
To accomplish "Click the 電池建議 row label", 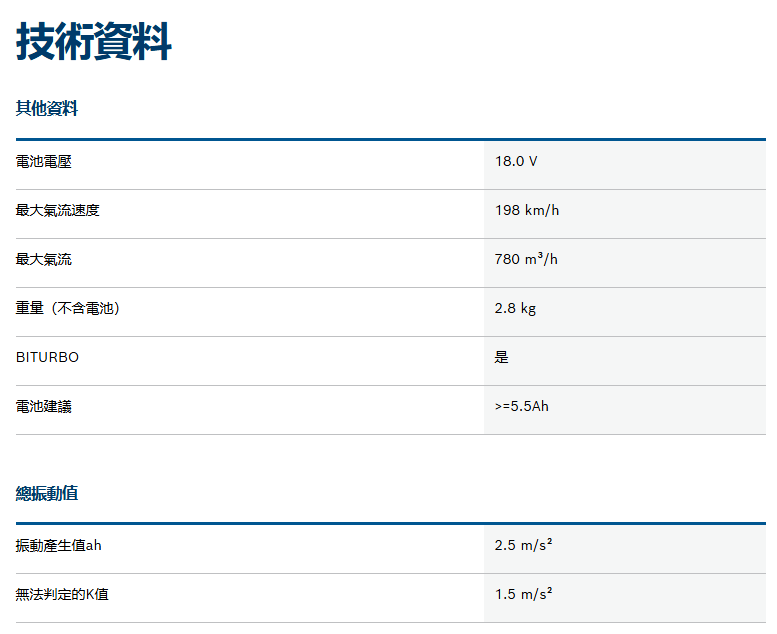I will [44, 406].
